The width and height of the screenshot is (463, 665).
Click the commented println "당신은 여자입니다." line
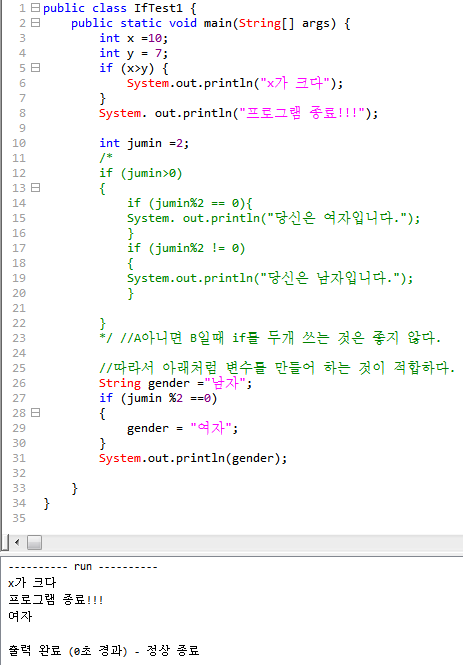[274, 218]
